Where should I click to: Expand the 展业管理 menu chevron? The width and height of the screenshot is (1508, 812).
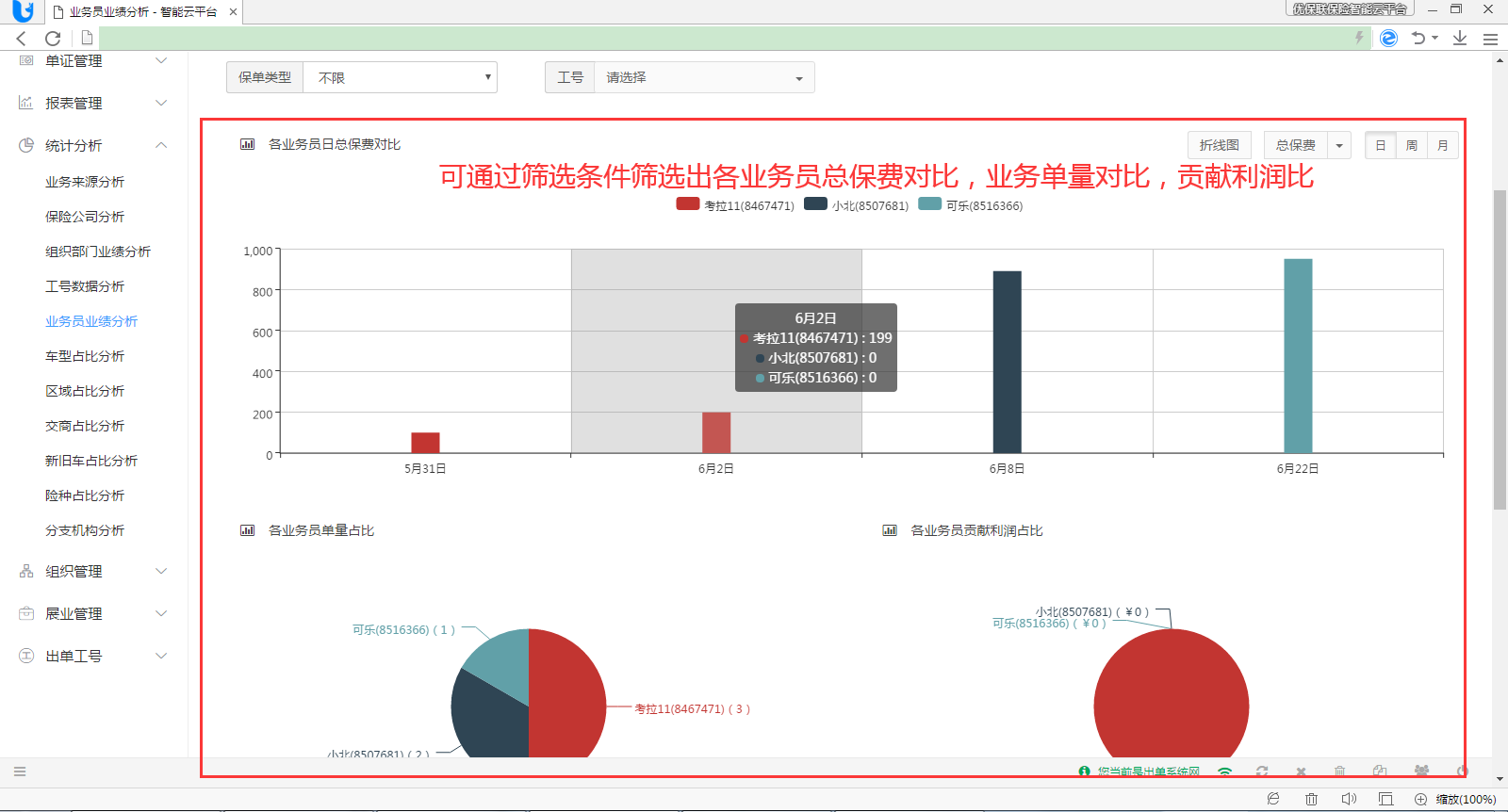coord(161,613)
